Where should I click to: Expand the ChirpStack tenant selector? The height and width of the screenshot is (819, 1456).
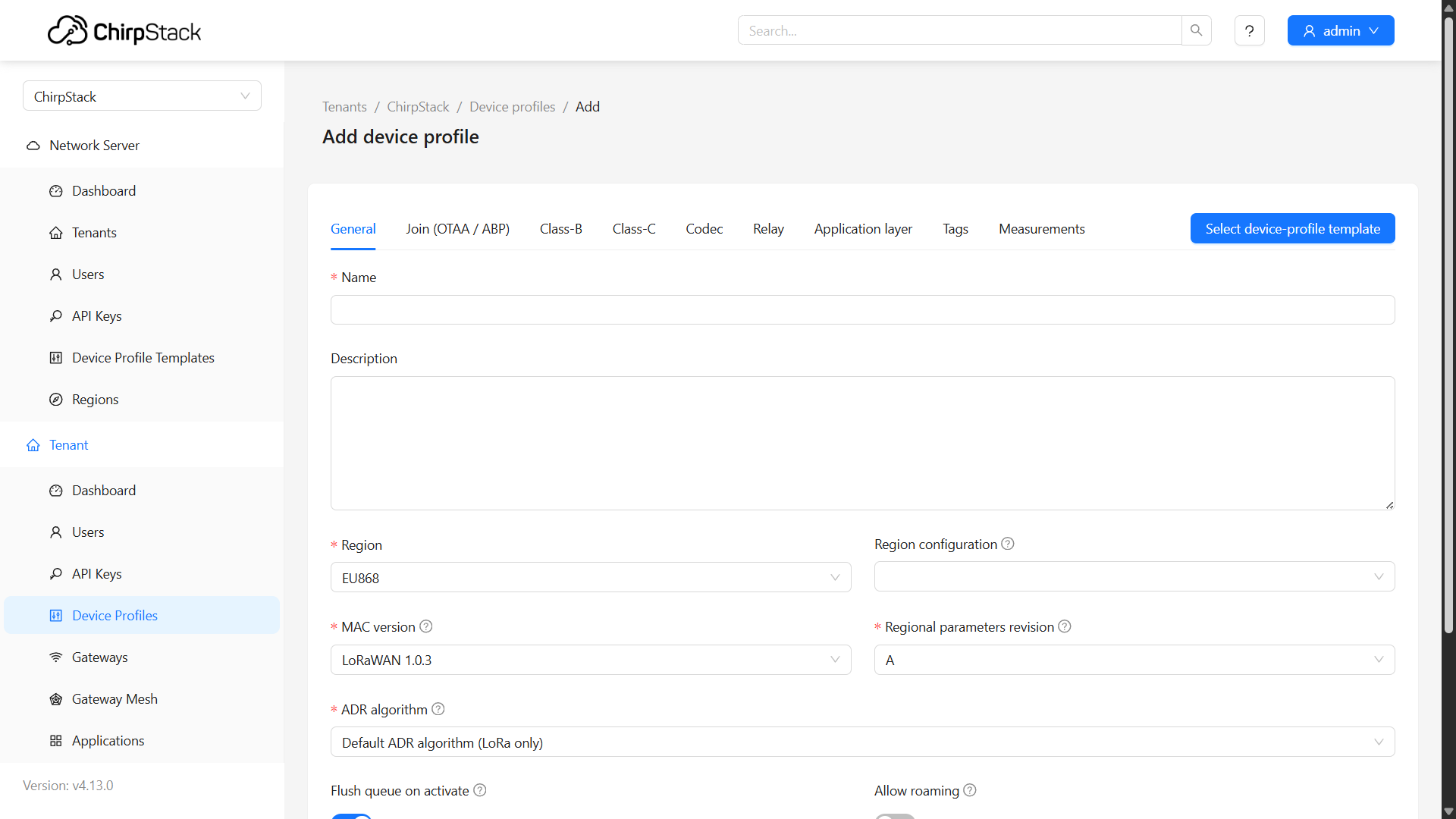tap(142, 96)
